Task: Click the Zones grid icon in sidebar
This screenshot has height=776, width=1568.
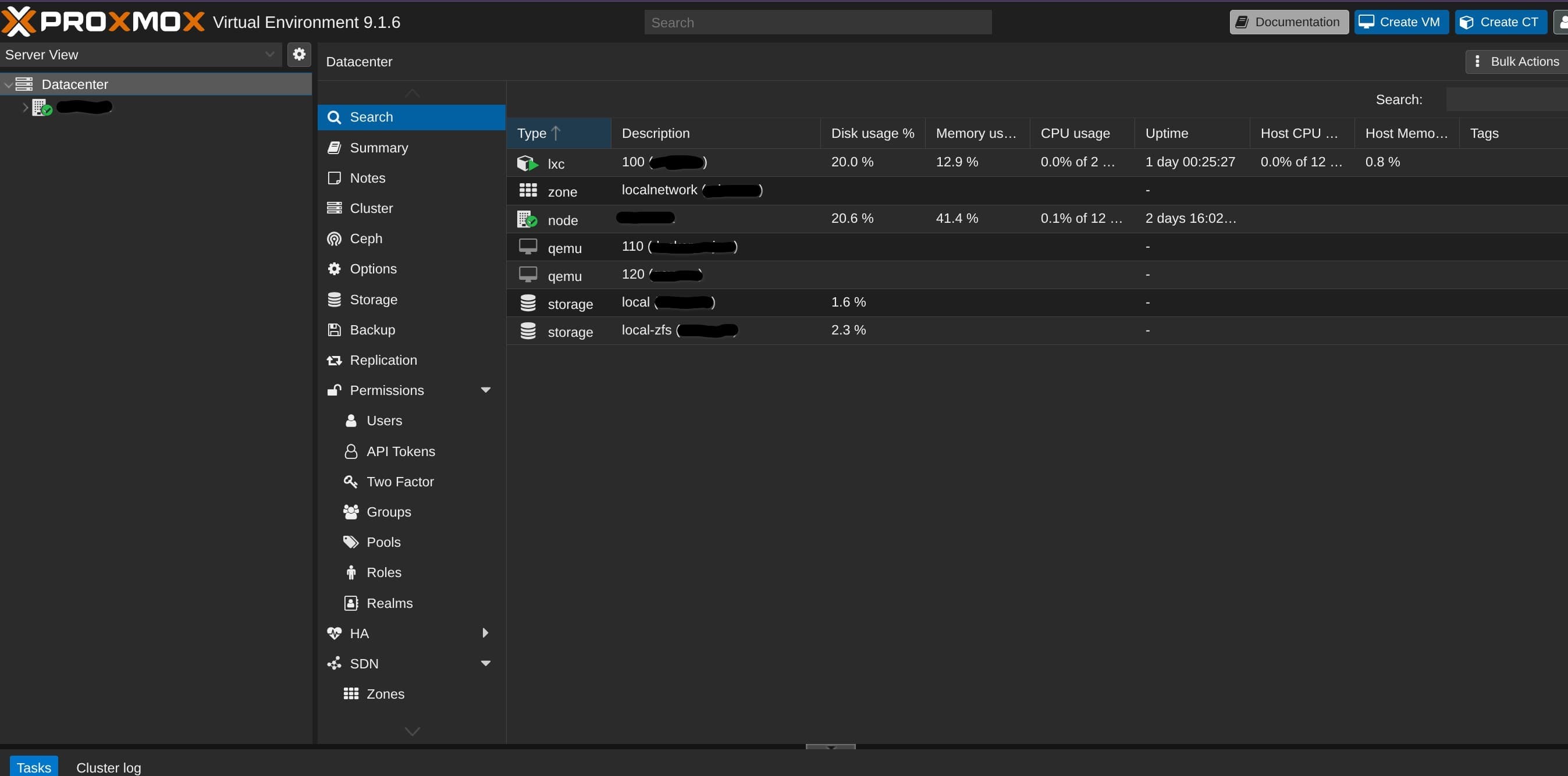Action: point(351,693)
